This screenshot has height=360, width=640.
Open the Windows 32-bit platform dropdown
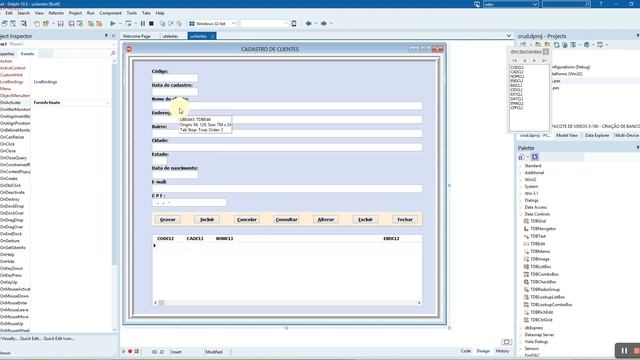234,24
